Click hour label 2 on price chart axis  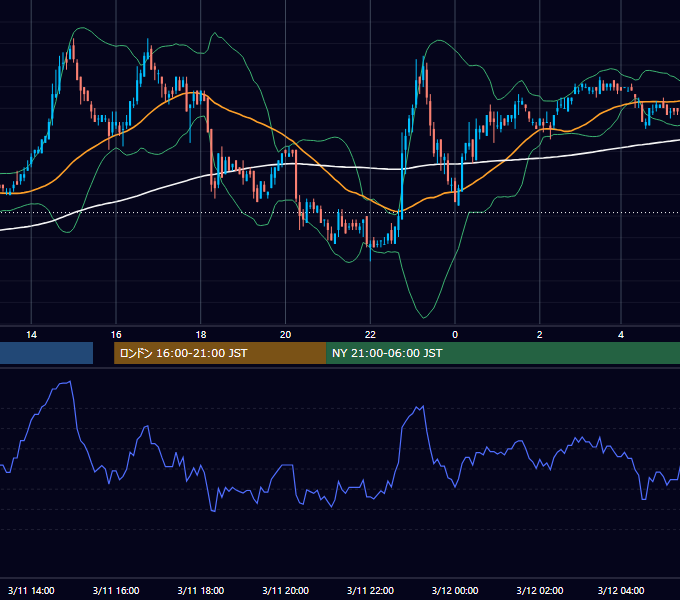539,335
